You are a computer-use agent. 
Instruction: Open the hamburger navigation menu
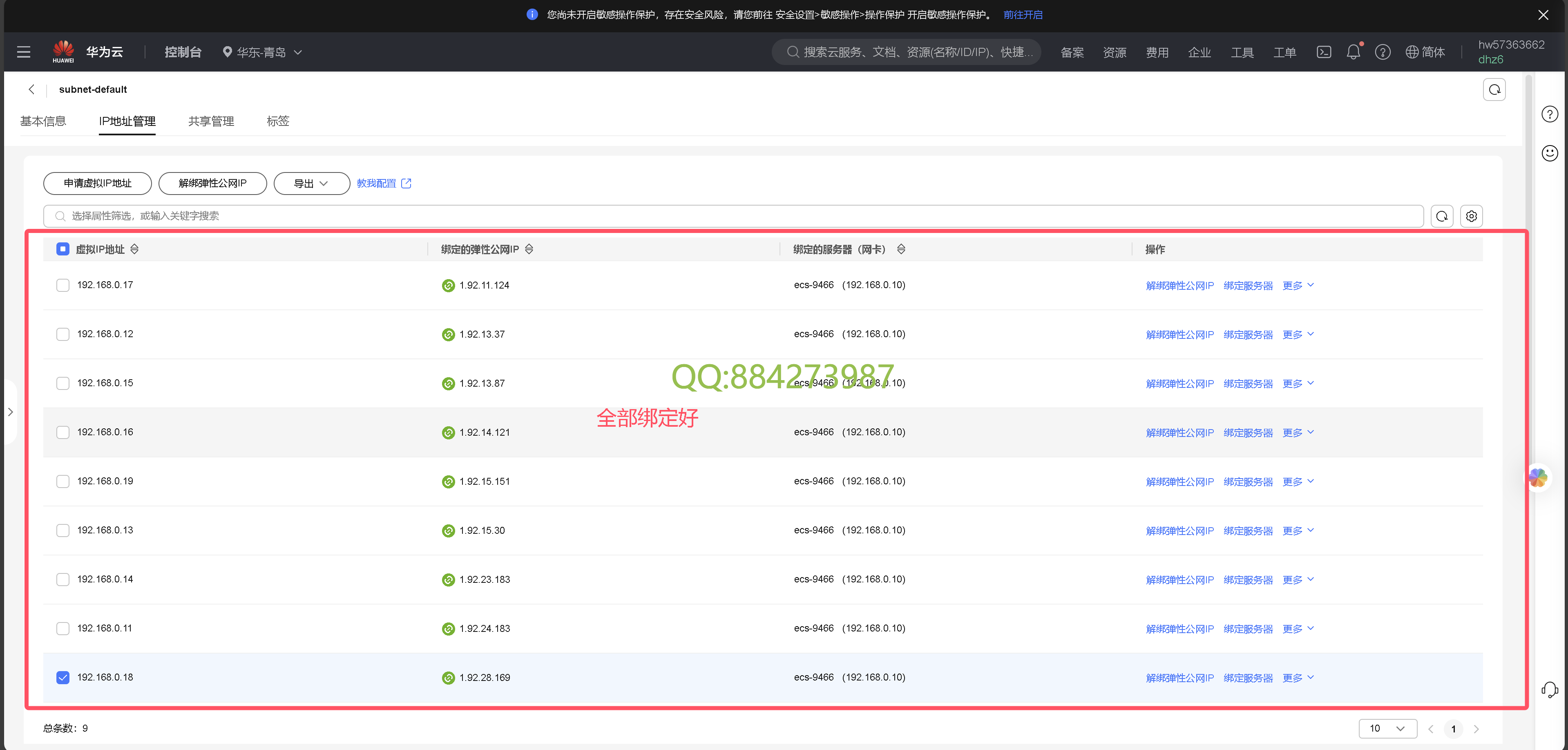click(x=24, y=52)
